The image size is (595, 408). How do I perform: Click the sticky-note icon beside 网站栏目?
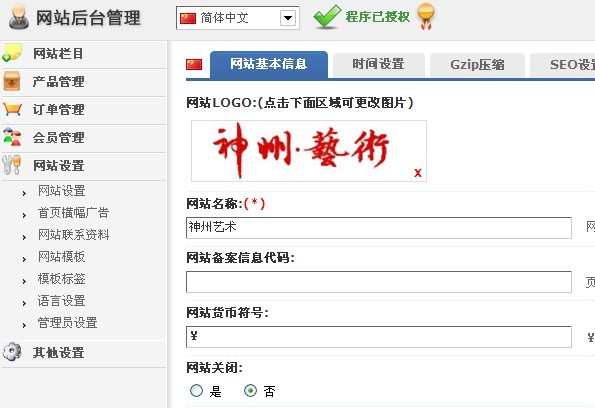click(12, 53)
